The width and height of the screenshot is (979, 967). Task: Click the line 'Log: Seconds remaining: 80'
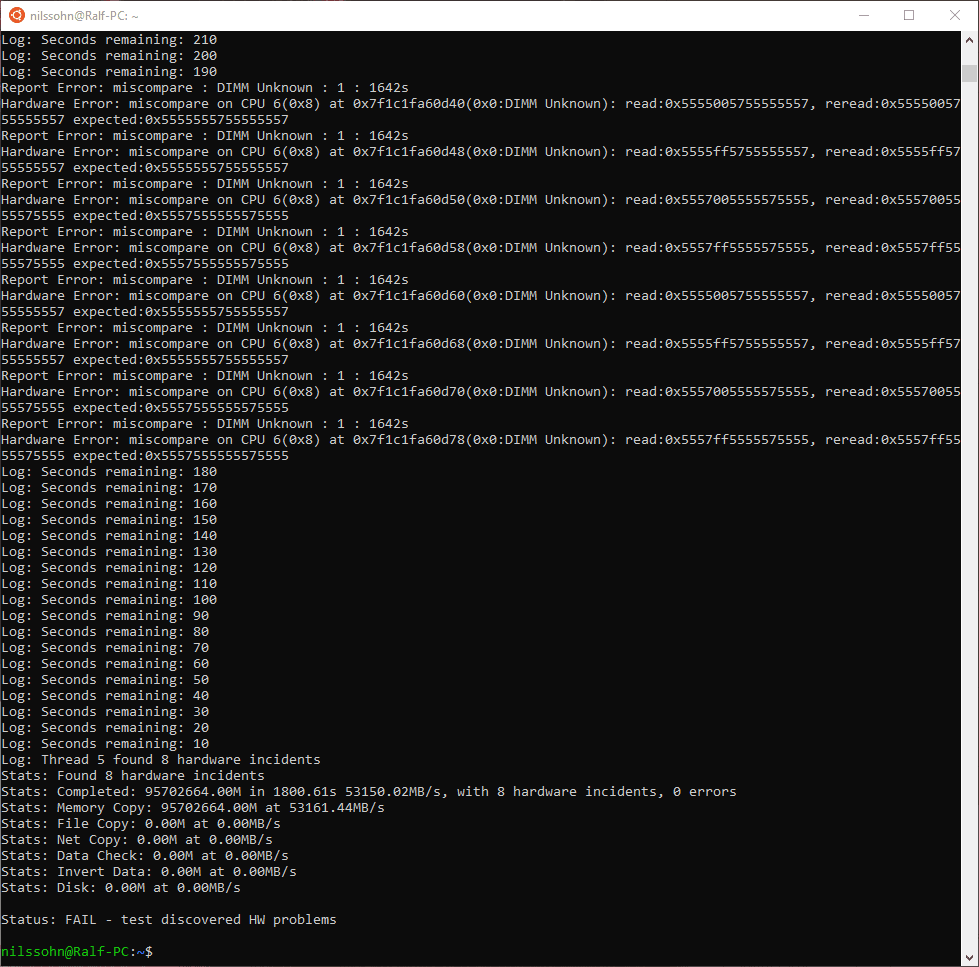coord(105,632)
